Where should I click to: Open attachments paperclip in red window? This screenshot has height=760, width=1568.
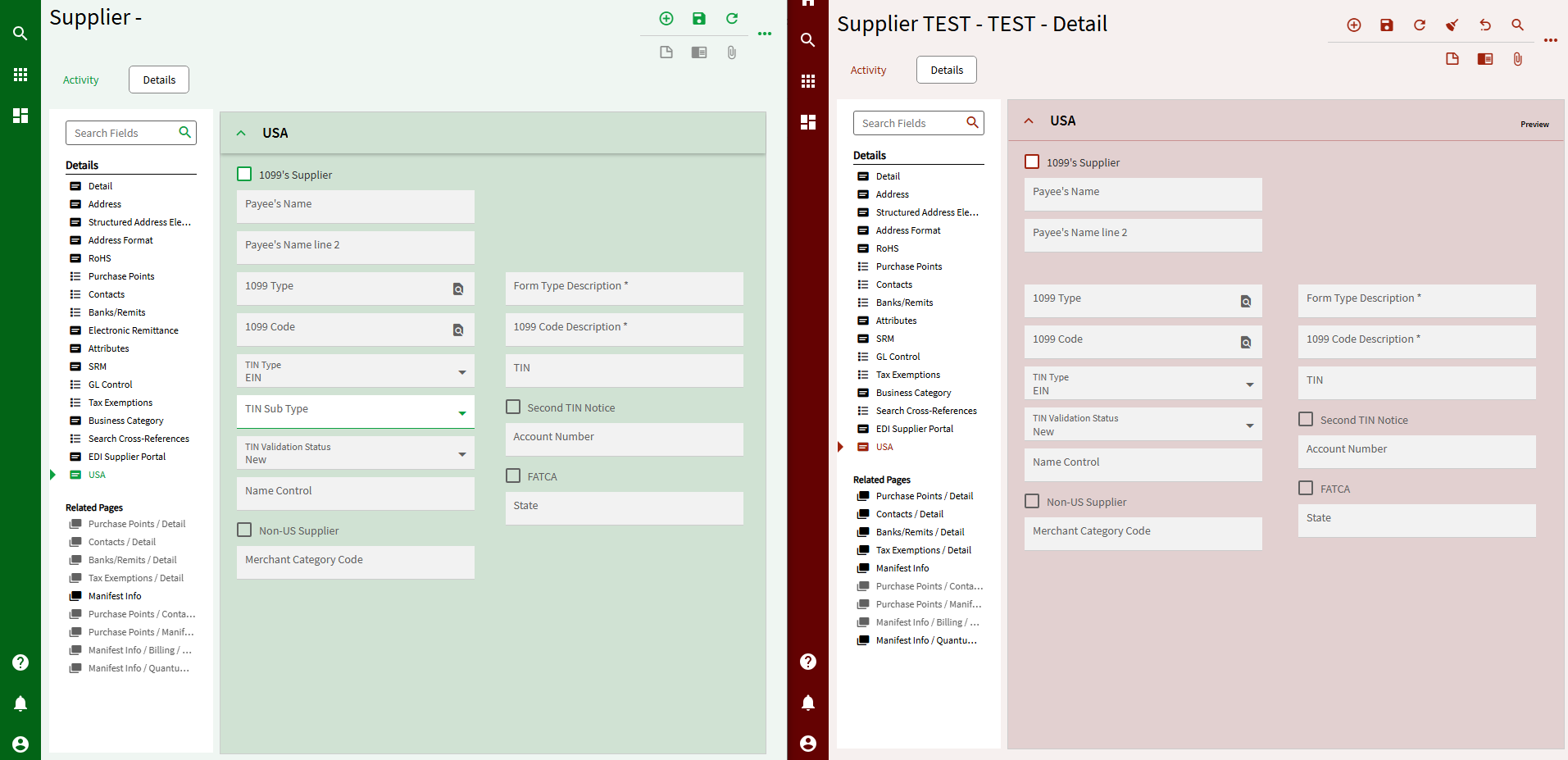tap(1518, 59)
